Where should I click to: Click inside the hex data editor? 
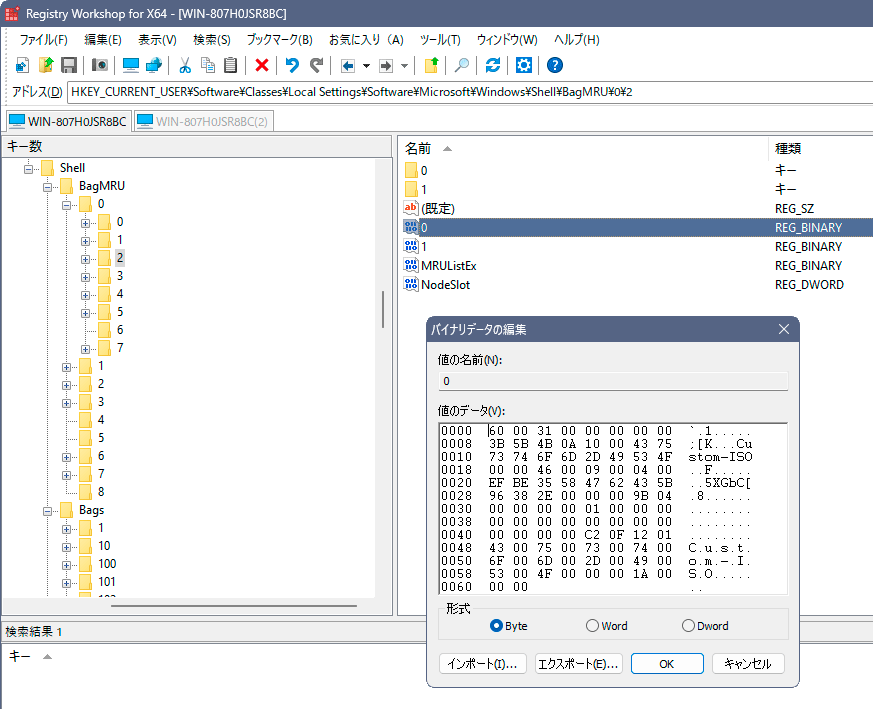613,508
